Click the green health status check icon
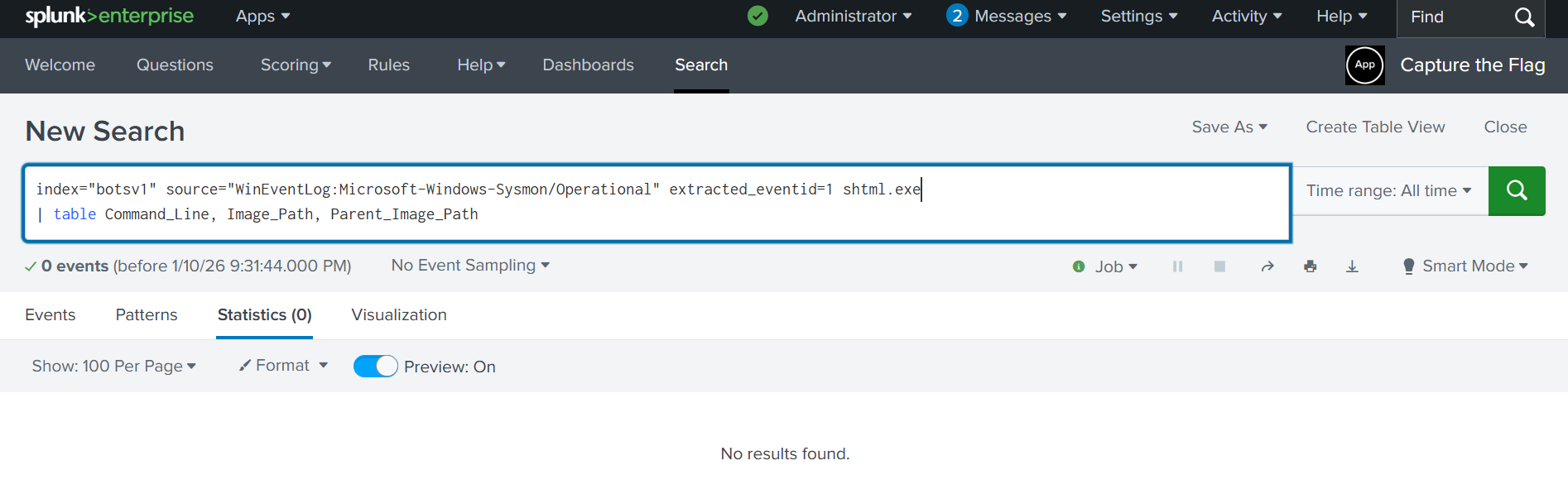The image size is (1568, 494). (x=758, y=16)
